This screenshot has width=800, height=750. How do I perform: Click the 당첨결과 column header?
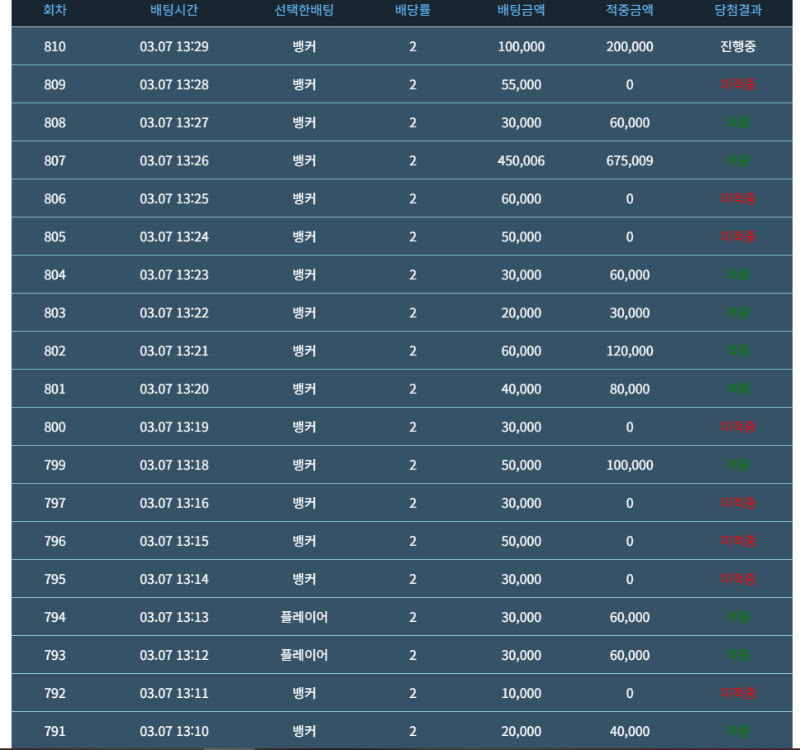tap(738, 11)
